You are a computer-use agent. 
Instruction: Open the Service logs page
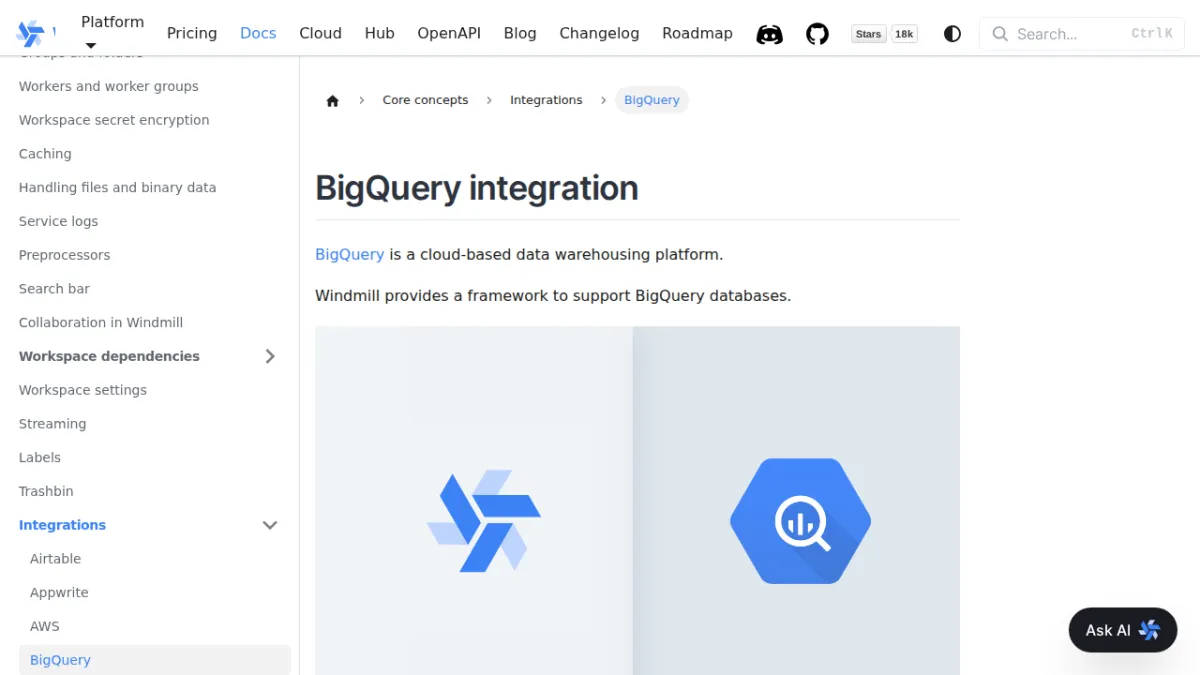(x=58, y=221)
